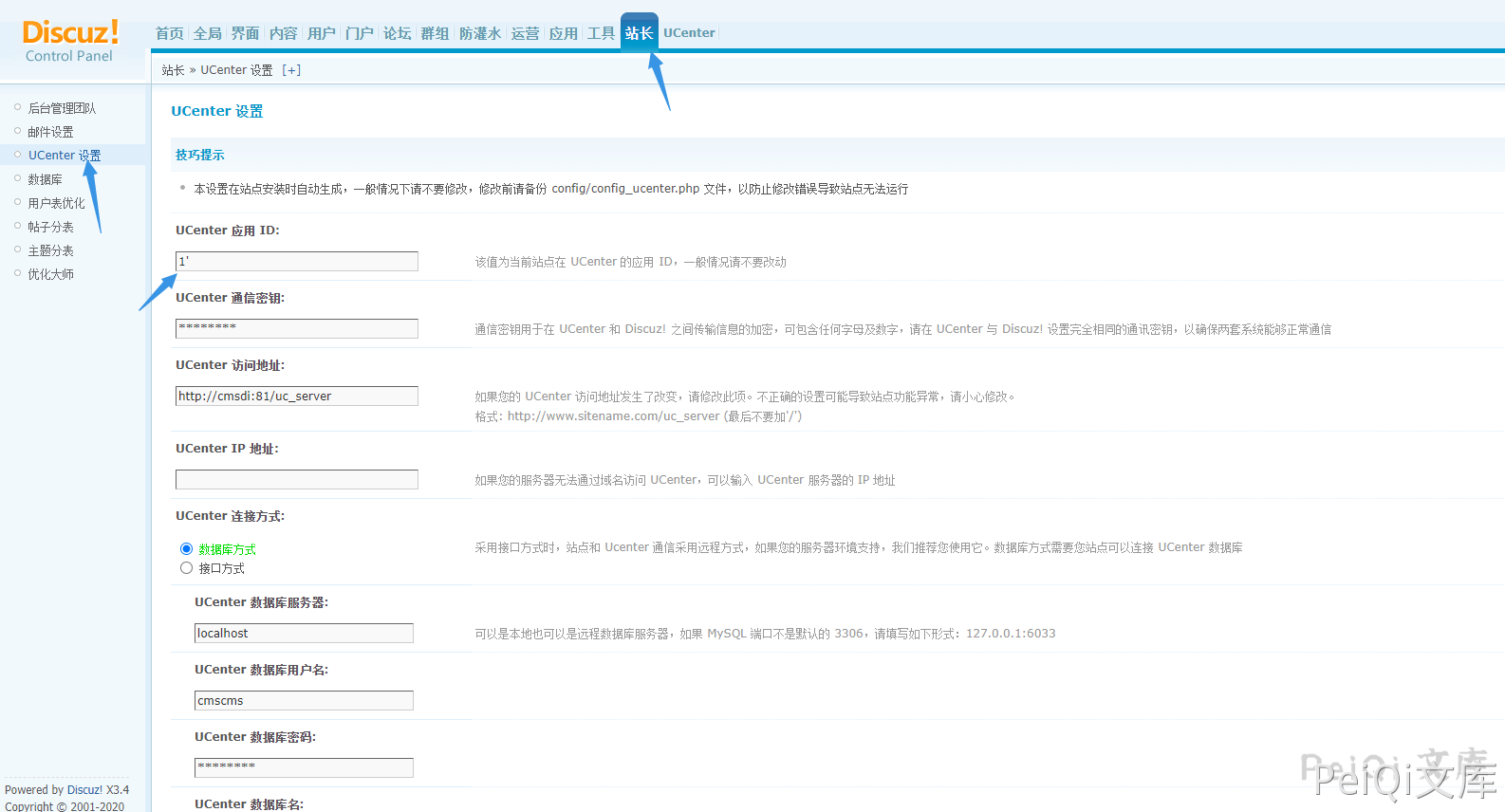Open 用户表优化 sidebar entry

[x=56, y=203]
